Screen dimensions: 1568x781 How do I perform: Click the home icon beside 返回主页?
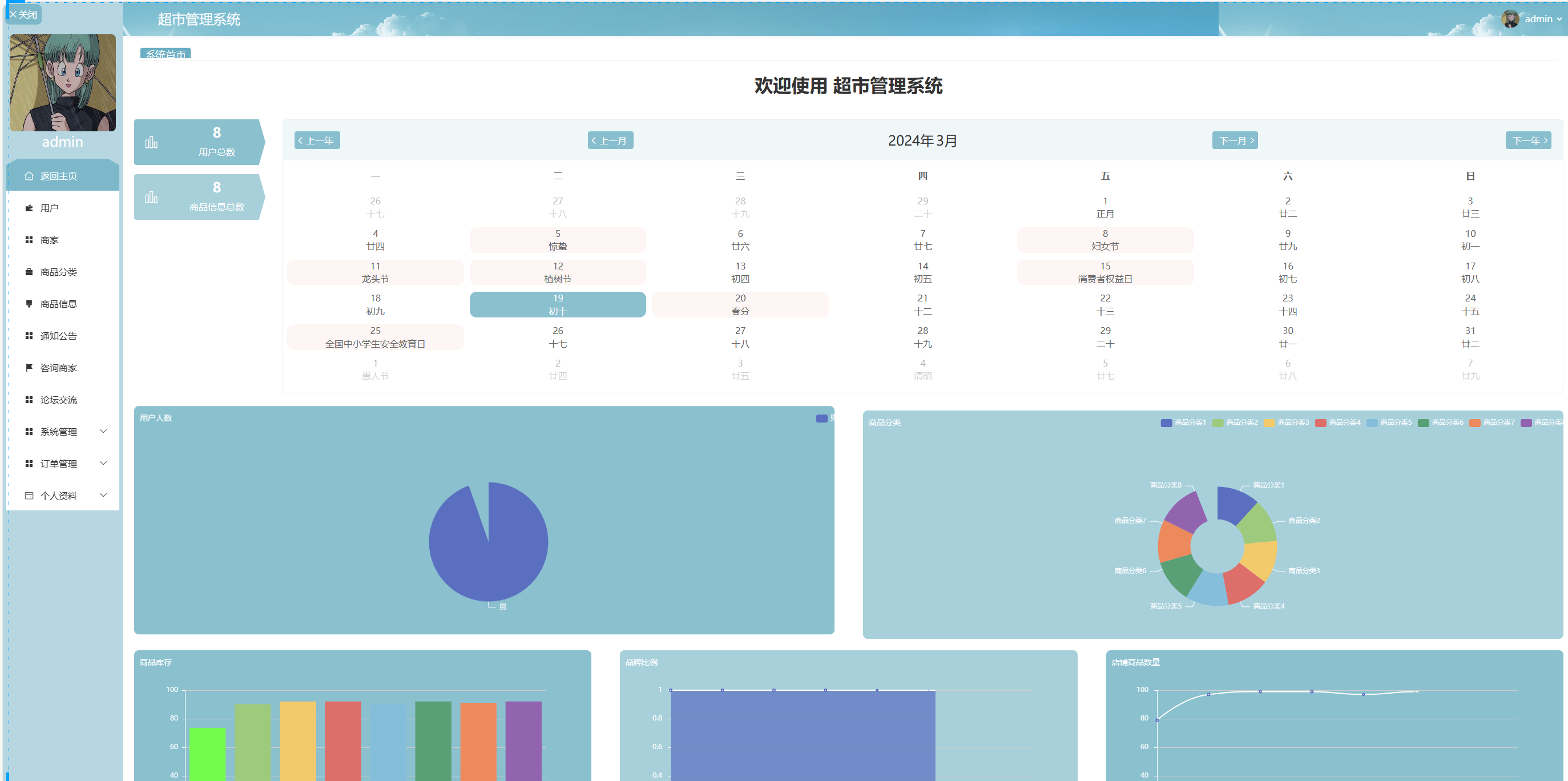click(x=29, y=176)
